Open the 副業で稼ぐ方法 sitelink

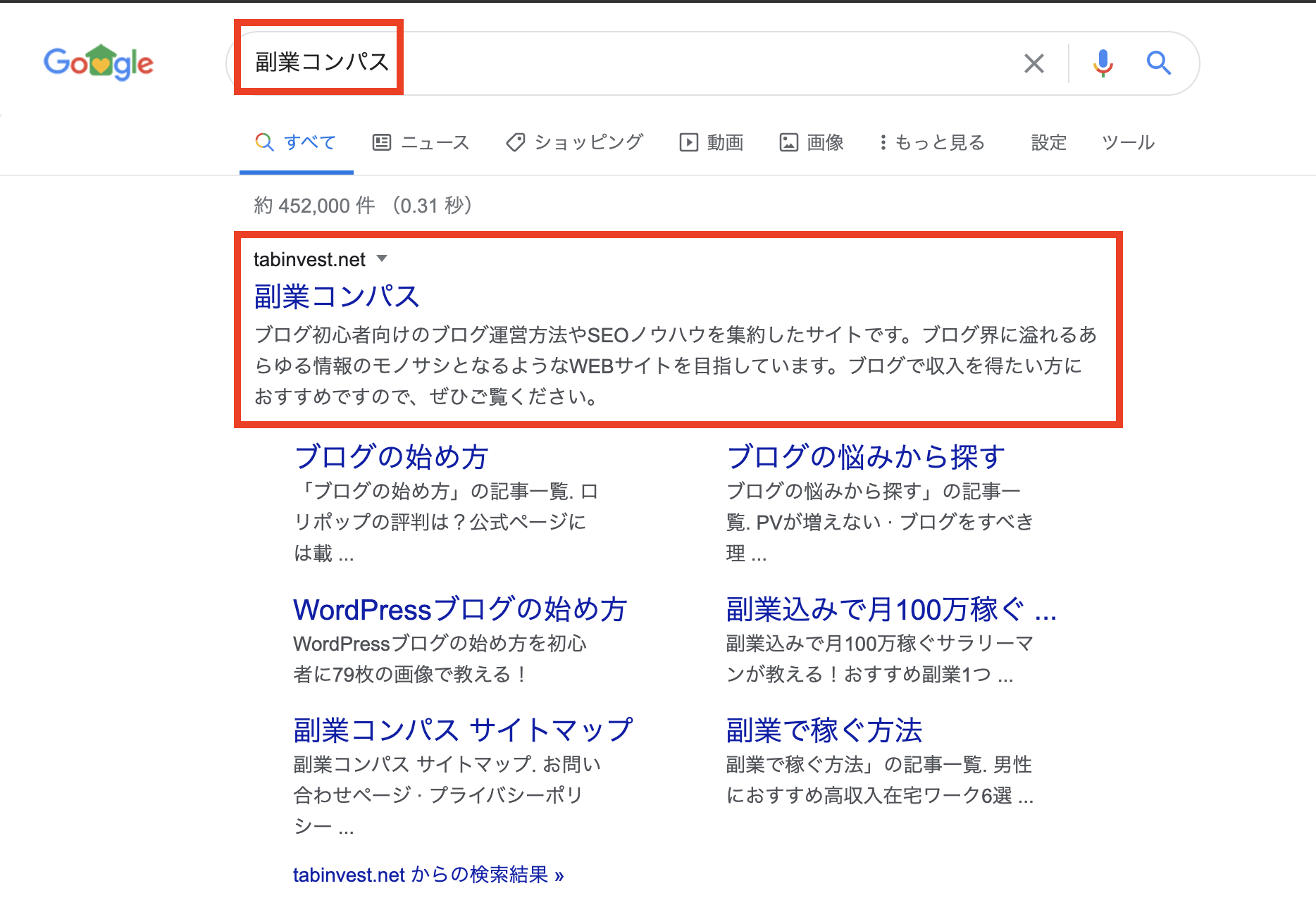point(824,730)
